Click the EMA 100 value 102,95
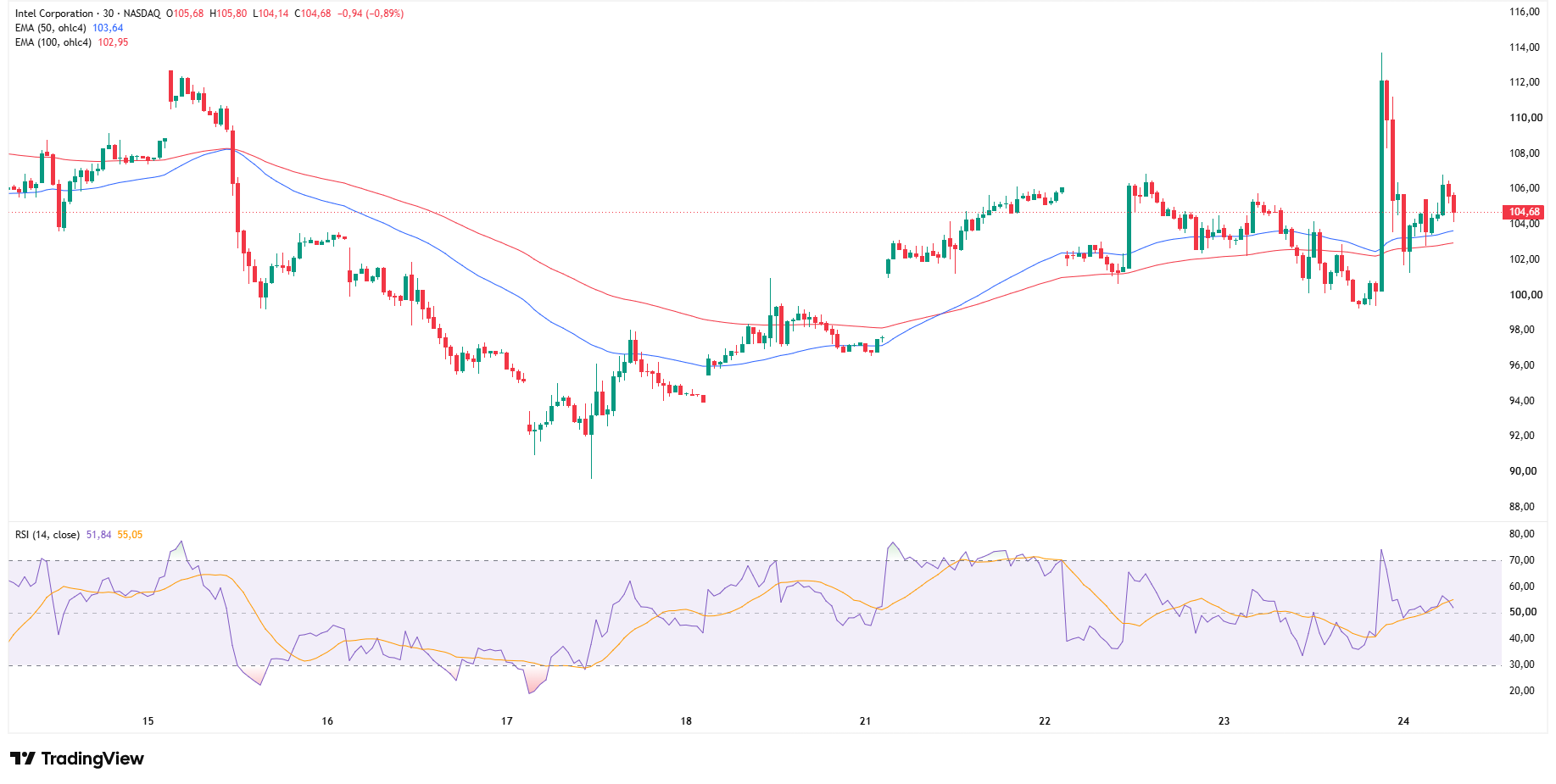The width and height of the screenshot is (1556, 784). (x=113, y=42)
